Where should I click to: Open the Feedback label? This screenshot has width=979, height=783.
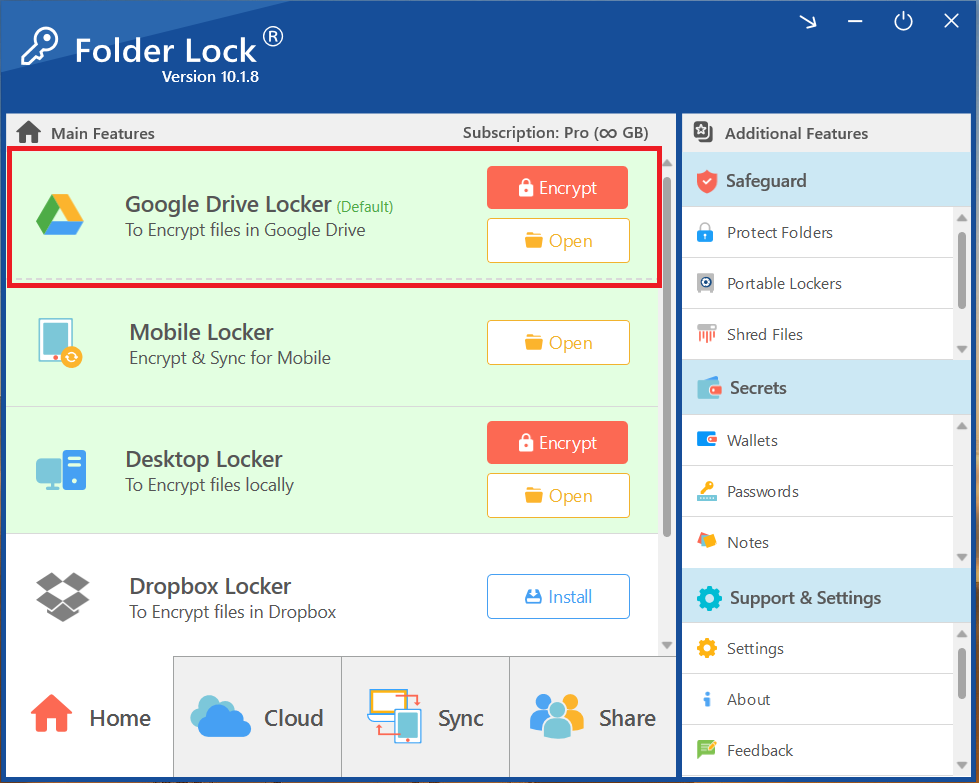click(x=759, y=751)
